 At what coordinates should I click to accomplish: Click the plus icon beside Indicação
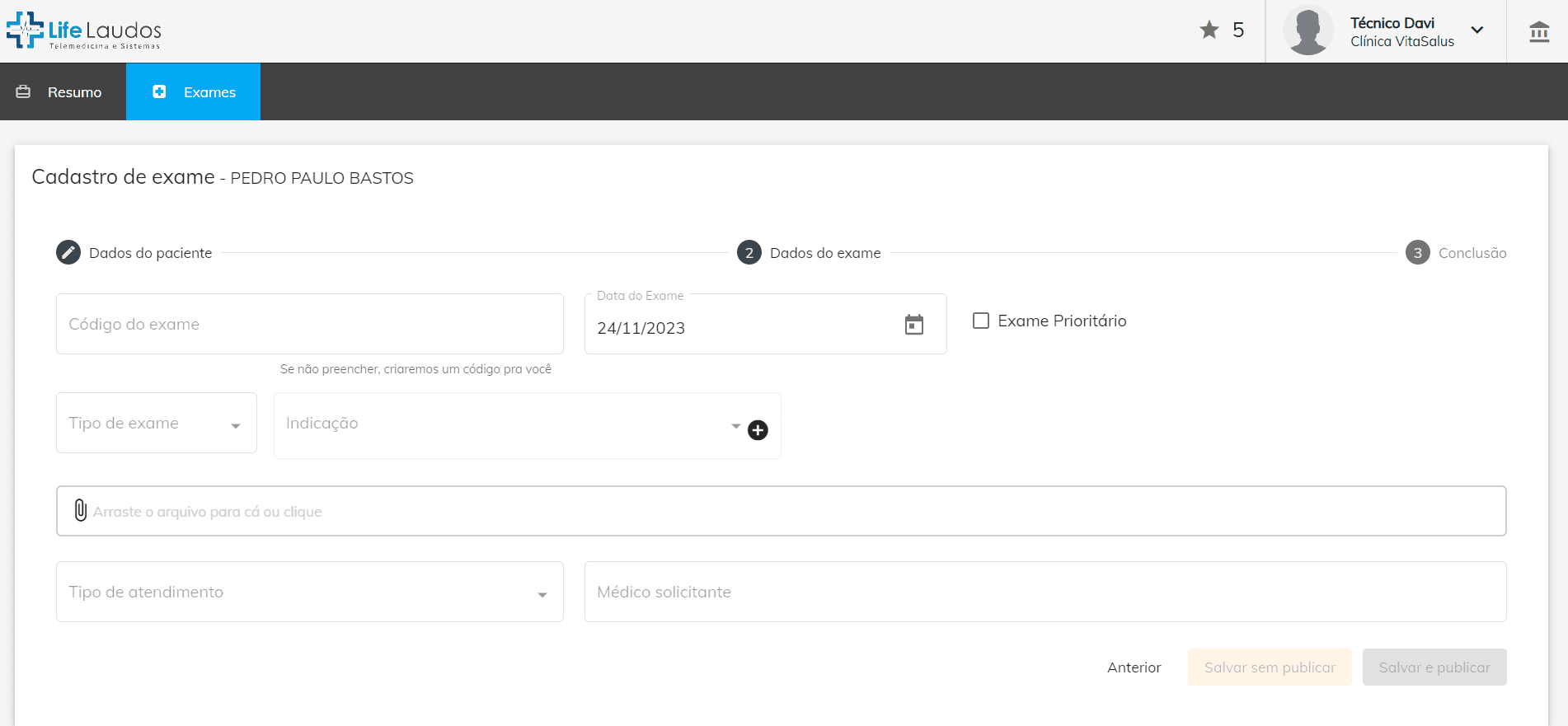(758, 430)
